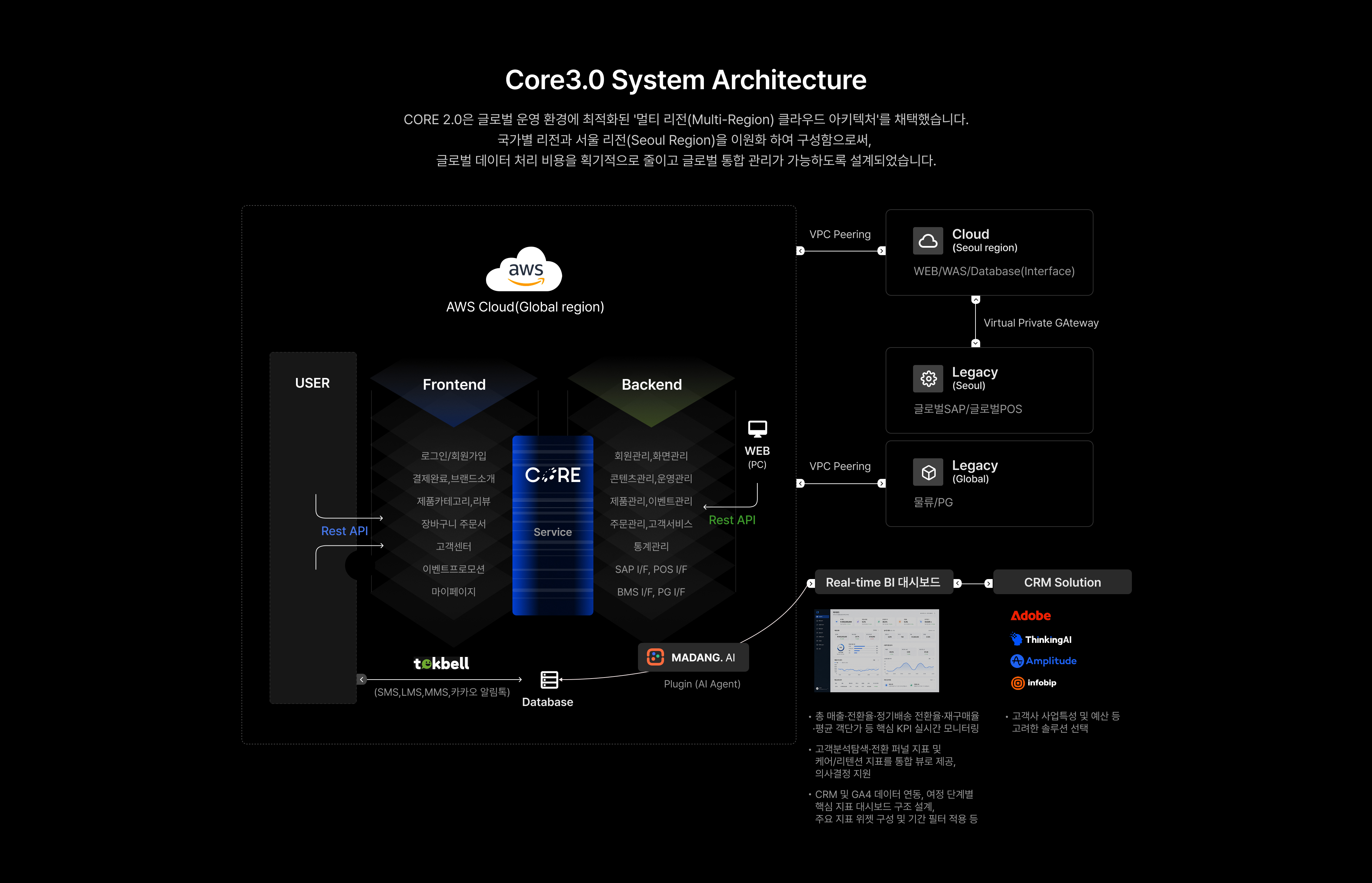Click the 로그인/회원가입 frontend item

[x=453, y=456]
